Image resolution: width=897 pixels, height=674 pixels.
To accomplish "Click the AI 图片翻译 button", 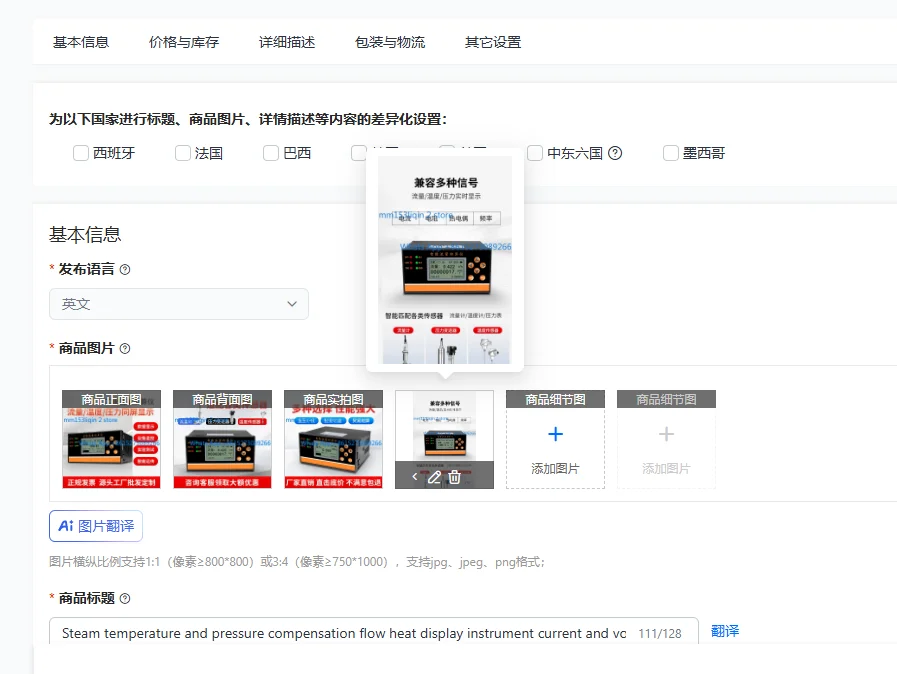I will coord(96,526).
